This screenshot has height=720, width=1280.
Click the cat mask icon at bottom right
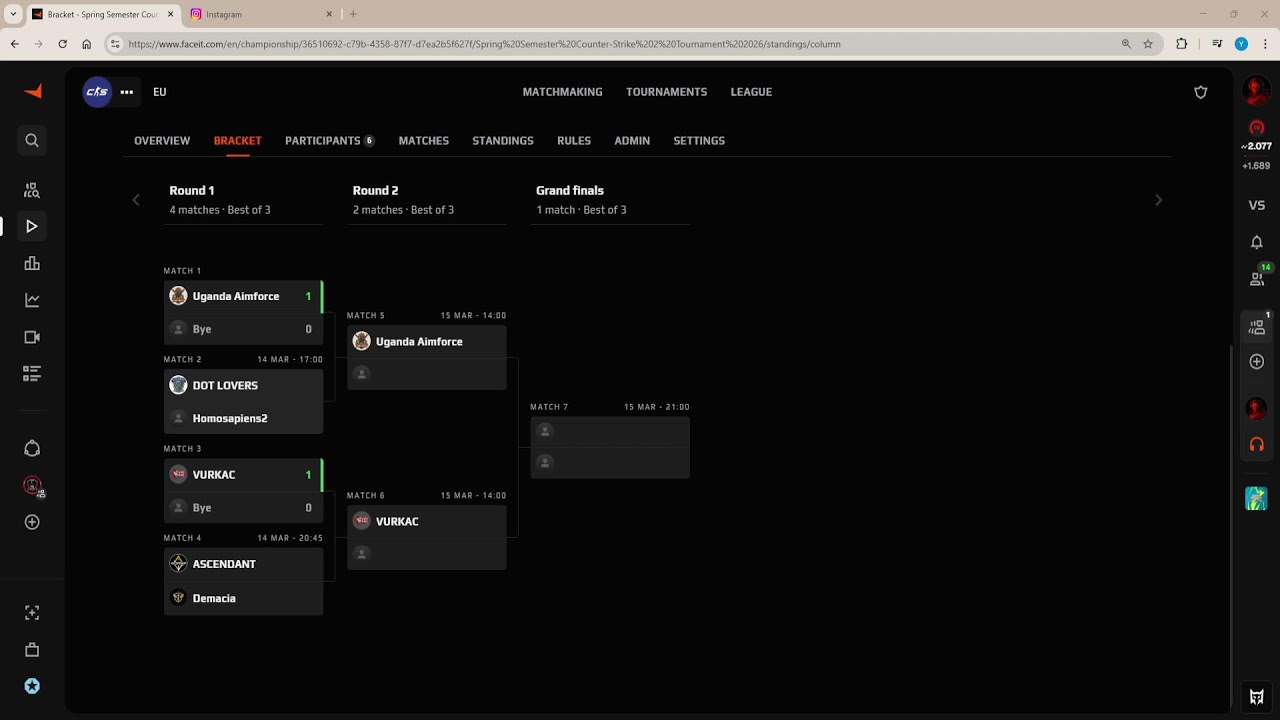1257,697
